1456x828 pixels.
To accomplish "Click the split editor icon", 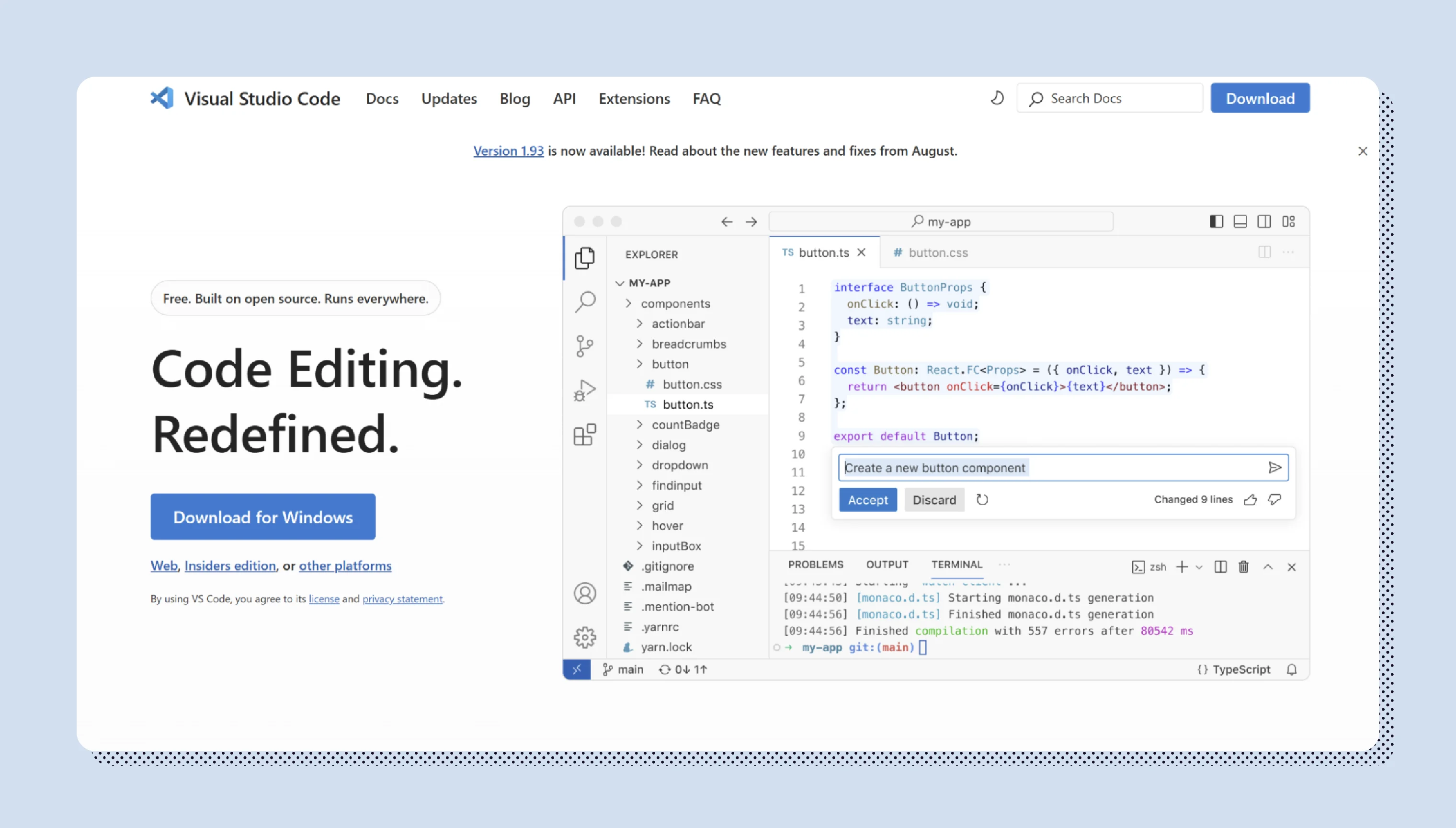I will [1264, 252].
